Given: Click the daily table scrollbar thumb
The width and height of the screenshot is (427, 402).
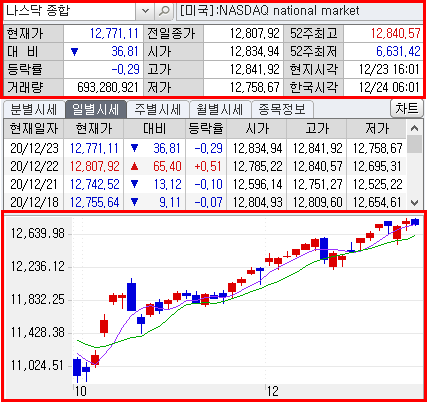Looking at the screenshot, I should point(414,144).
